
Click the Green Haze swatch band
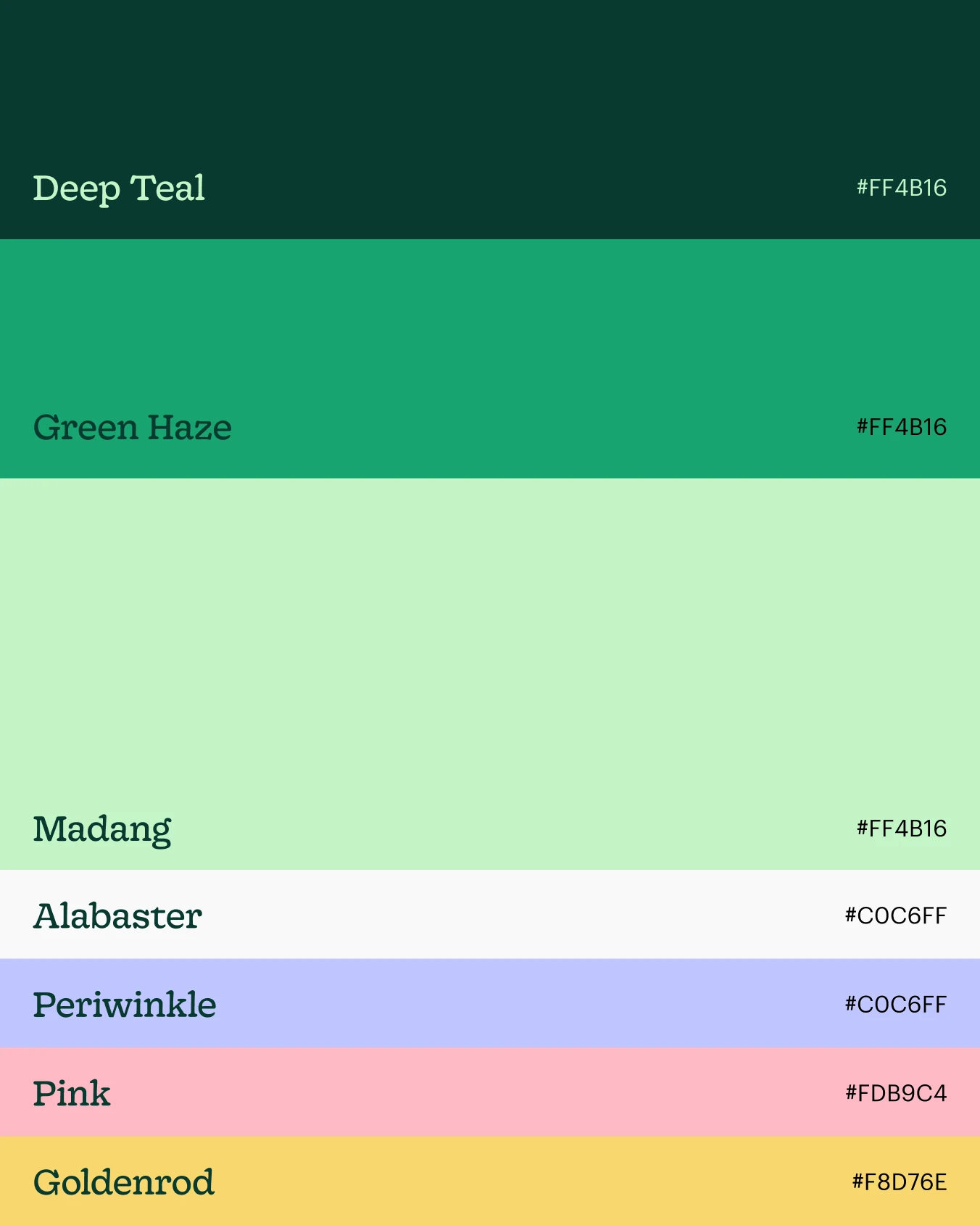(490, 359)
